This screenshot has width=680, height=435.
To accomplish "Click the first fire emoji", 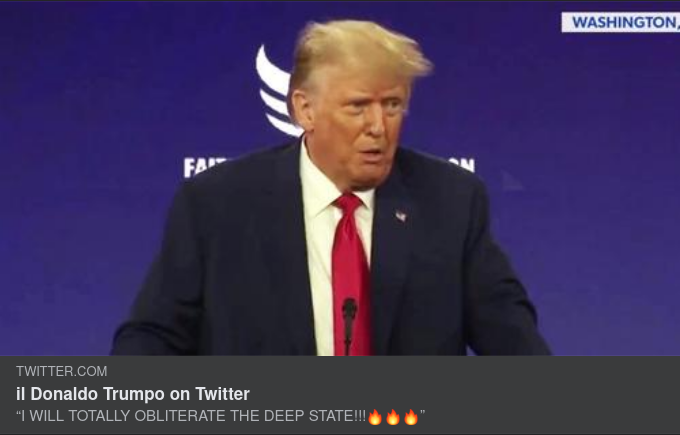I will click(x=375, y=417).
